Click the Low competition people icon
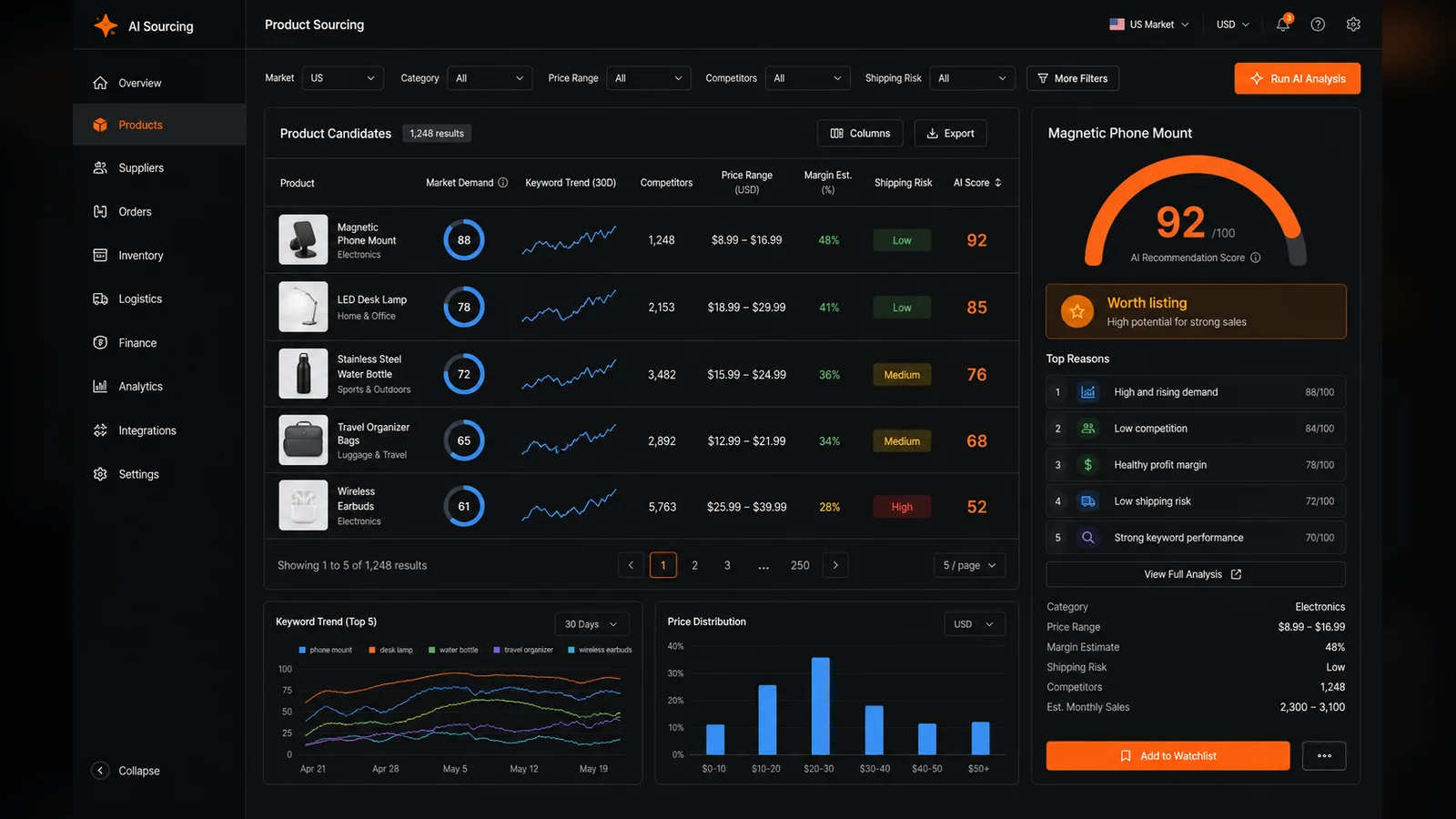This screenshot has height=819, width=1456. pyautogui.click(x=1087, y=429)
